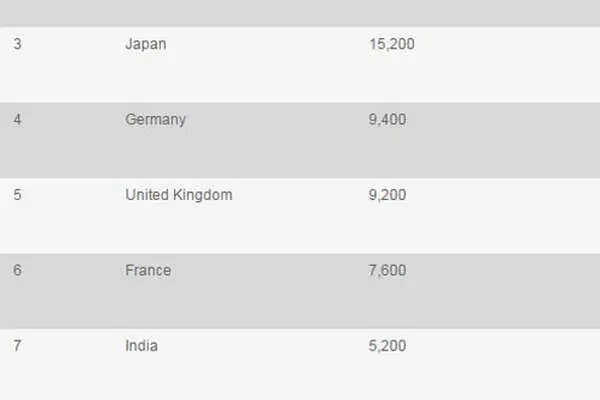
Task: Select the Germany table cell
Action: click(x=155, y=120)
